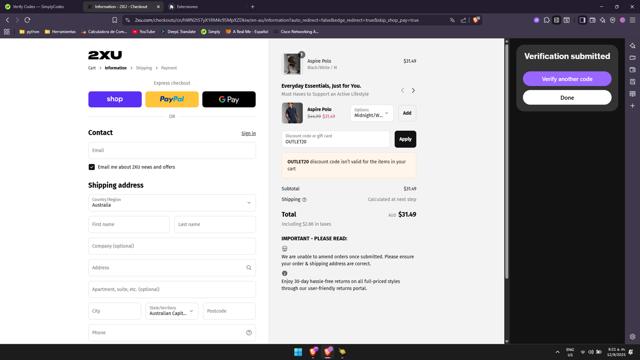Pay with the Shop express button

coord(115,99)
